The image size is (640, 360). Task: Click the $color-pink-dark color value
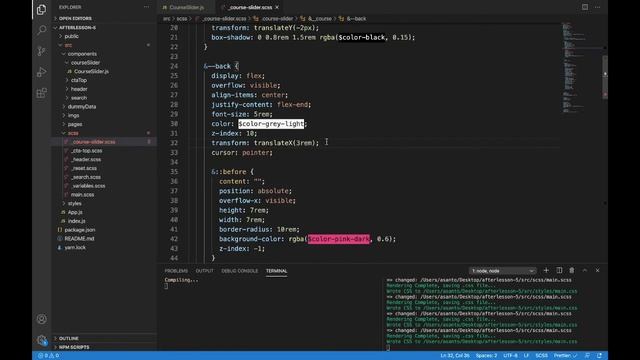(x=339, y=239)
